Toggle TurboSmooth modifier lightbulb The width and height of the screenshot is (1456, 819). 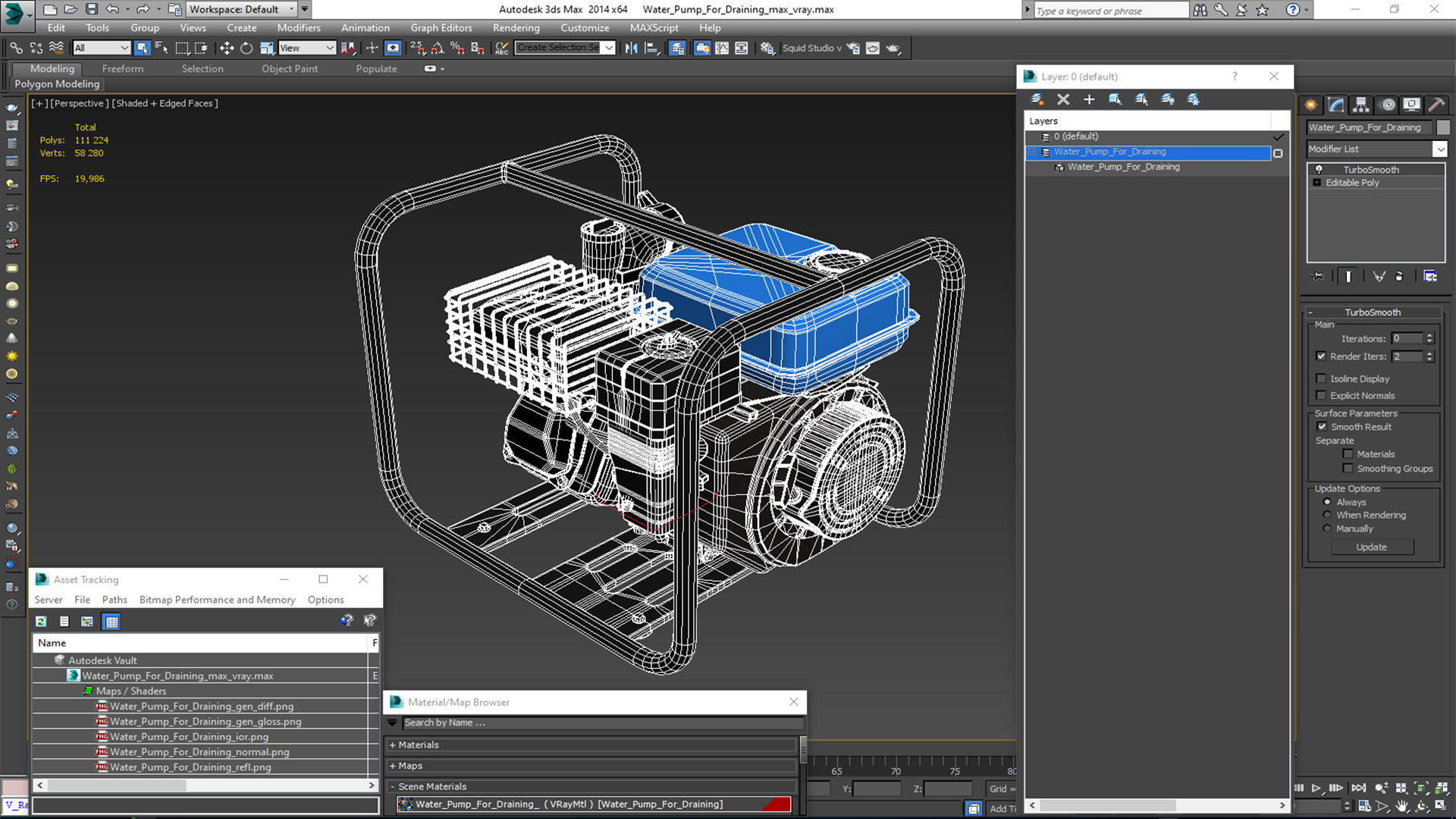tap(1319, 169)
